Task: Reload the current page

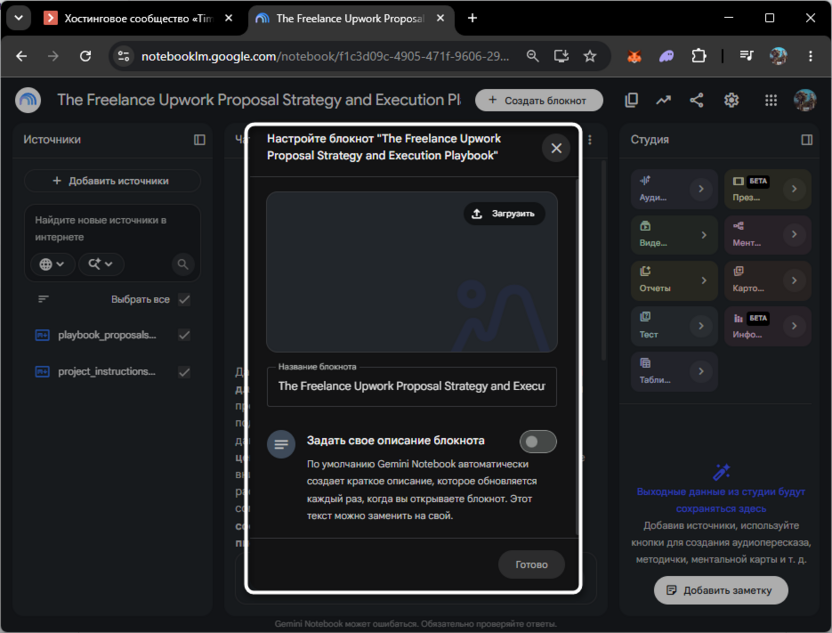Action: point(85,56)
